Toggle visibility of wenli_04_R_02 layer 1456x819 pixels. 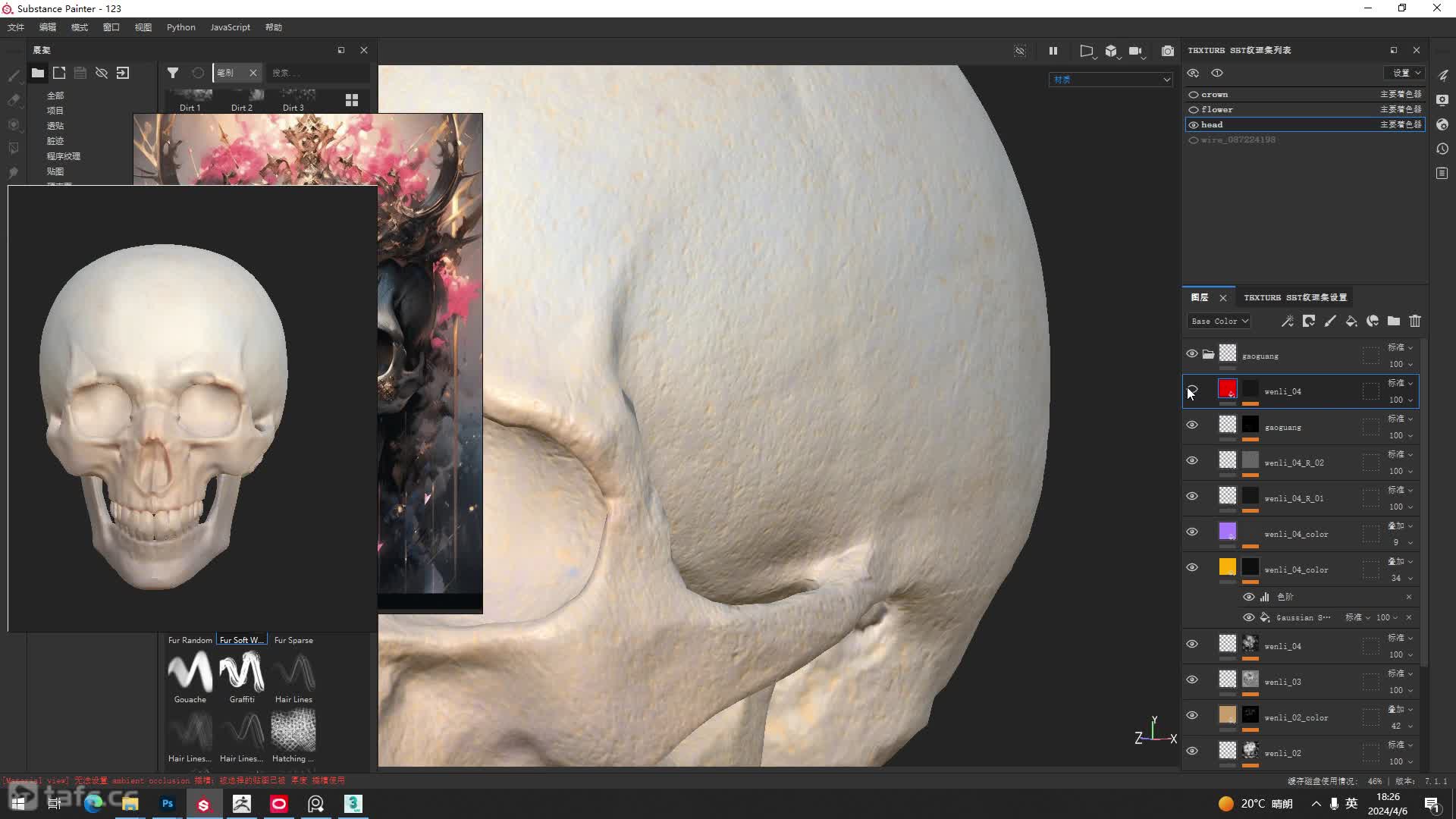[1192, 461]
